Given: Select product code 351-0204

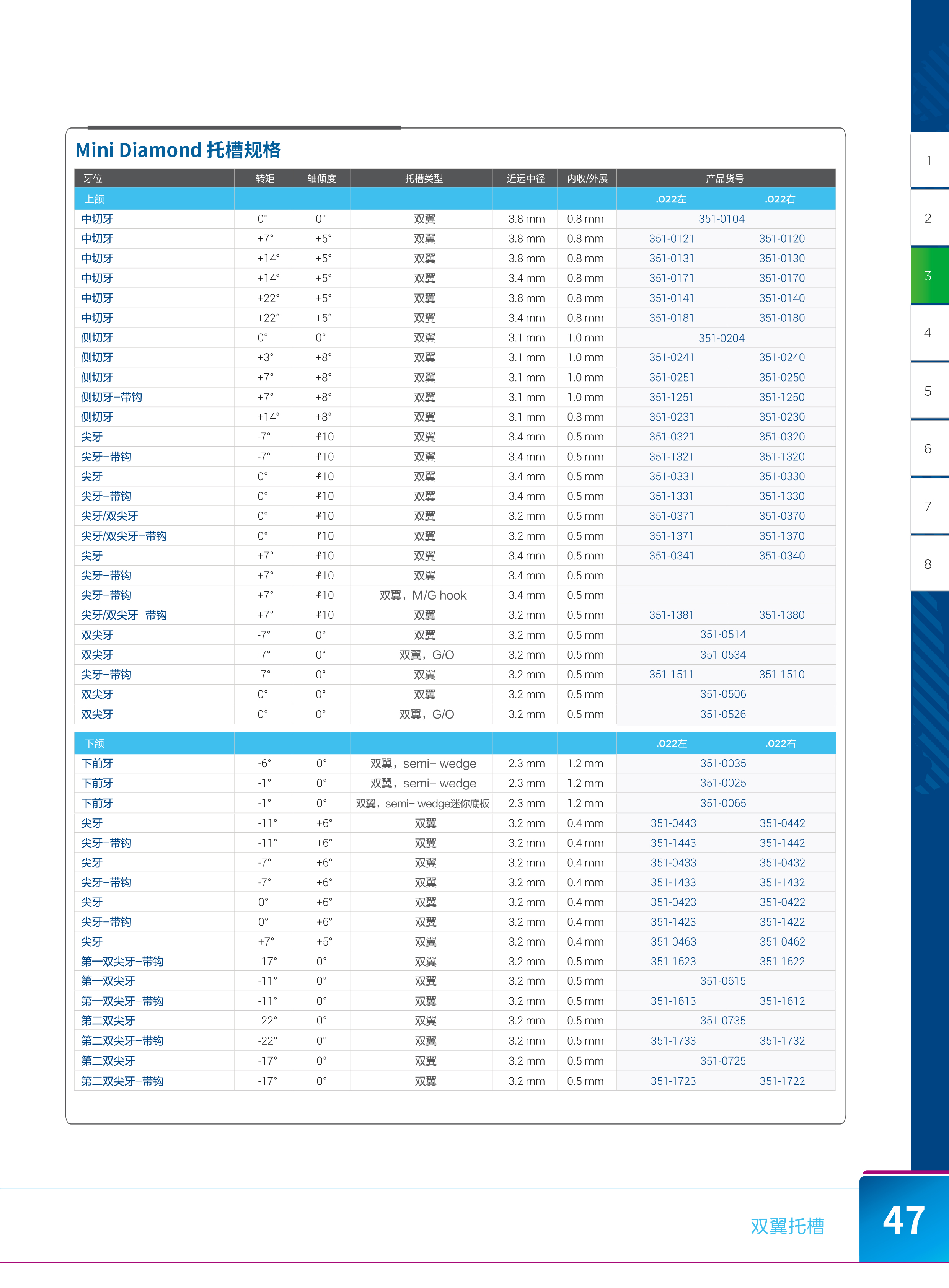Looking at the screenshot, I should 722,338.
